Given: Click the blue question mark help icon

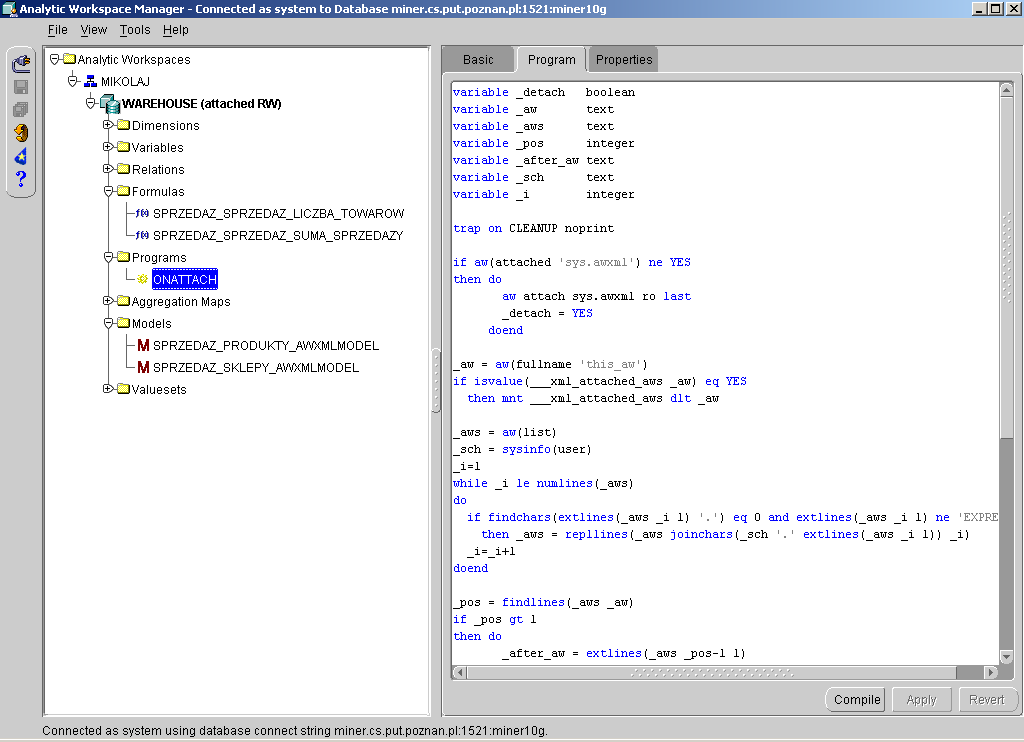Looking at the screenshot, I should coord(21,178).
